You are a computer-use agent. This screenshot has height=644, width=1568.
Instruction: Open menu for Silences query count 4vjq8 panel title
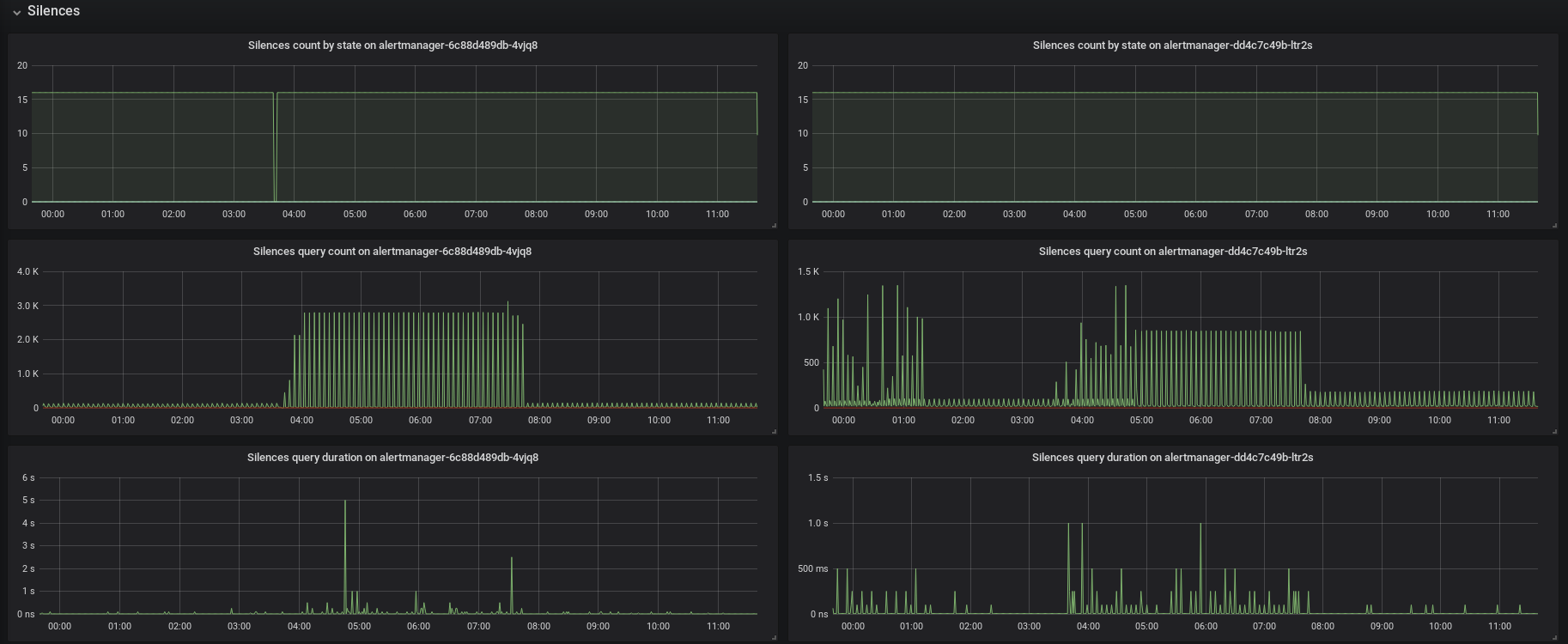(x=392, y=252)
